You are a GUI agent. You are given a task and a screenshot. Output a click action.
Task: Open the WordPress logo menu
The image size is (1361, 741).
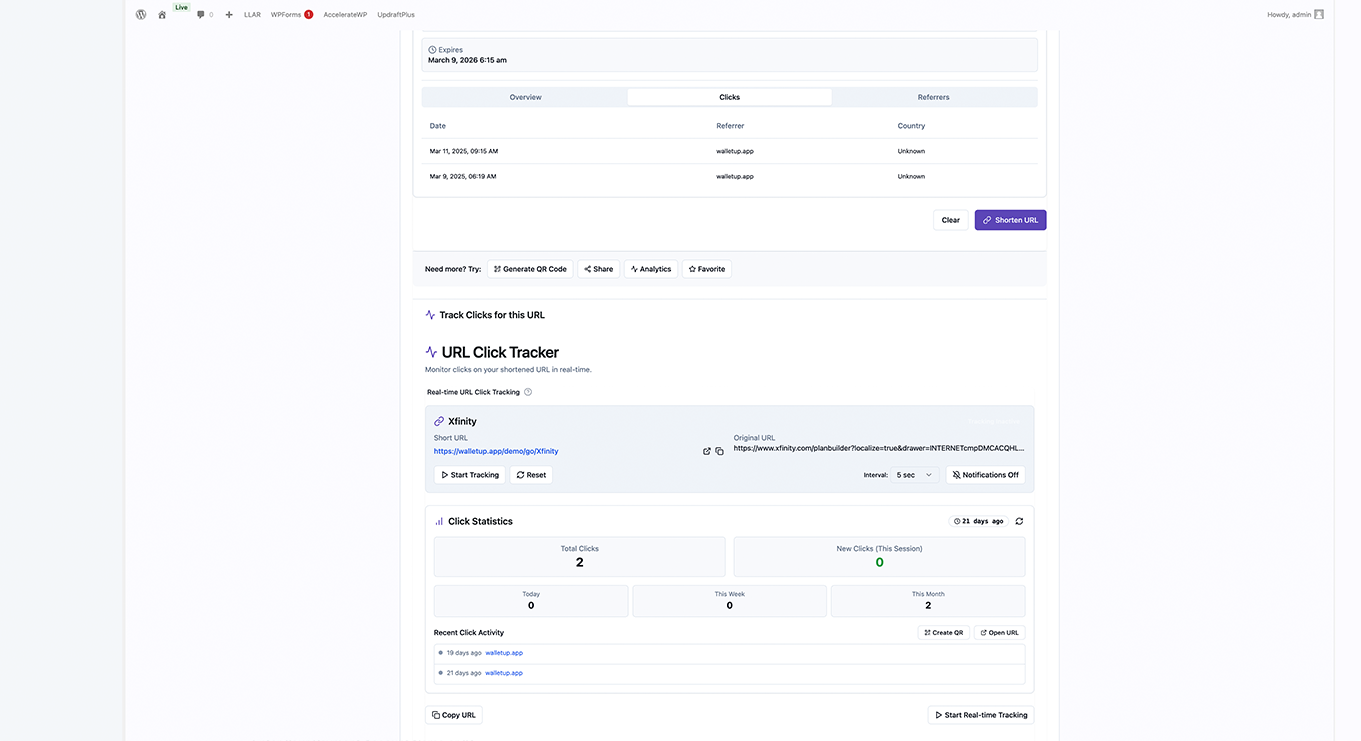point(141,14)
